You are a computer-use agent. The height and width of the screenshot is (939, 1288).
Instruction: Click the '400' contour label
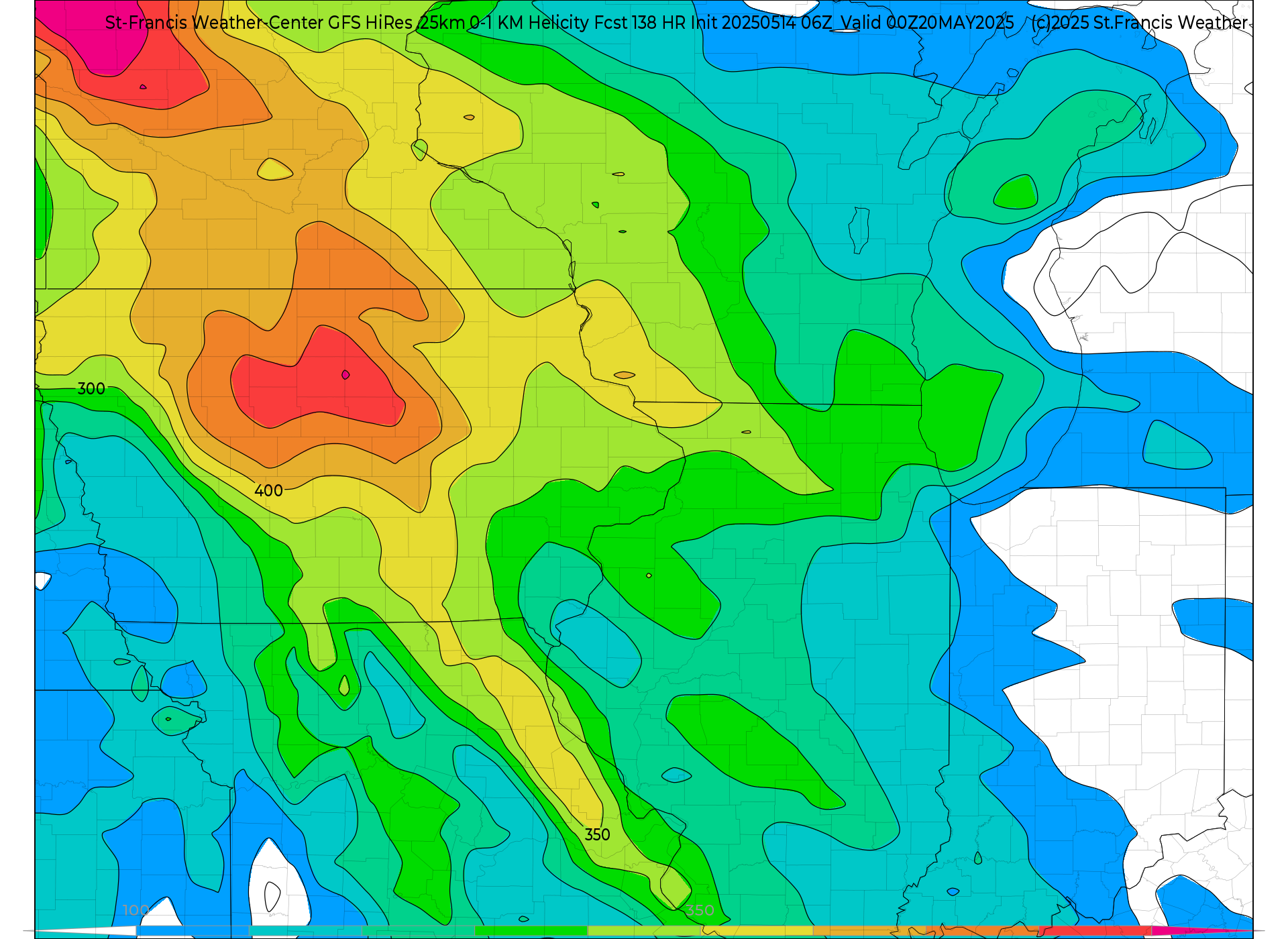(268, 491)
